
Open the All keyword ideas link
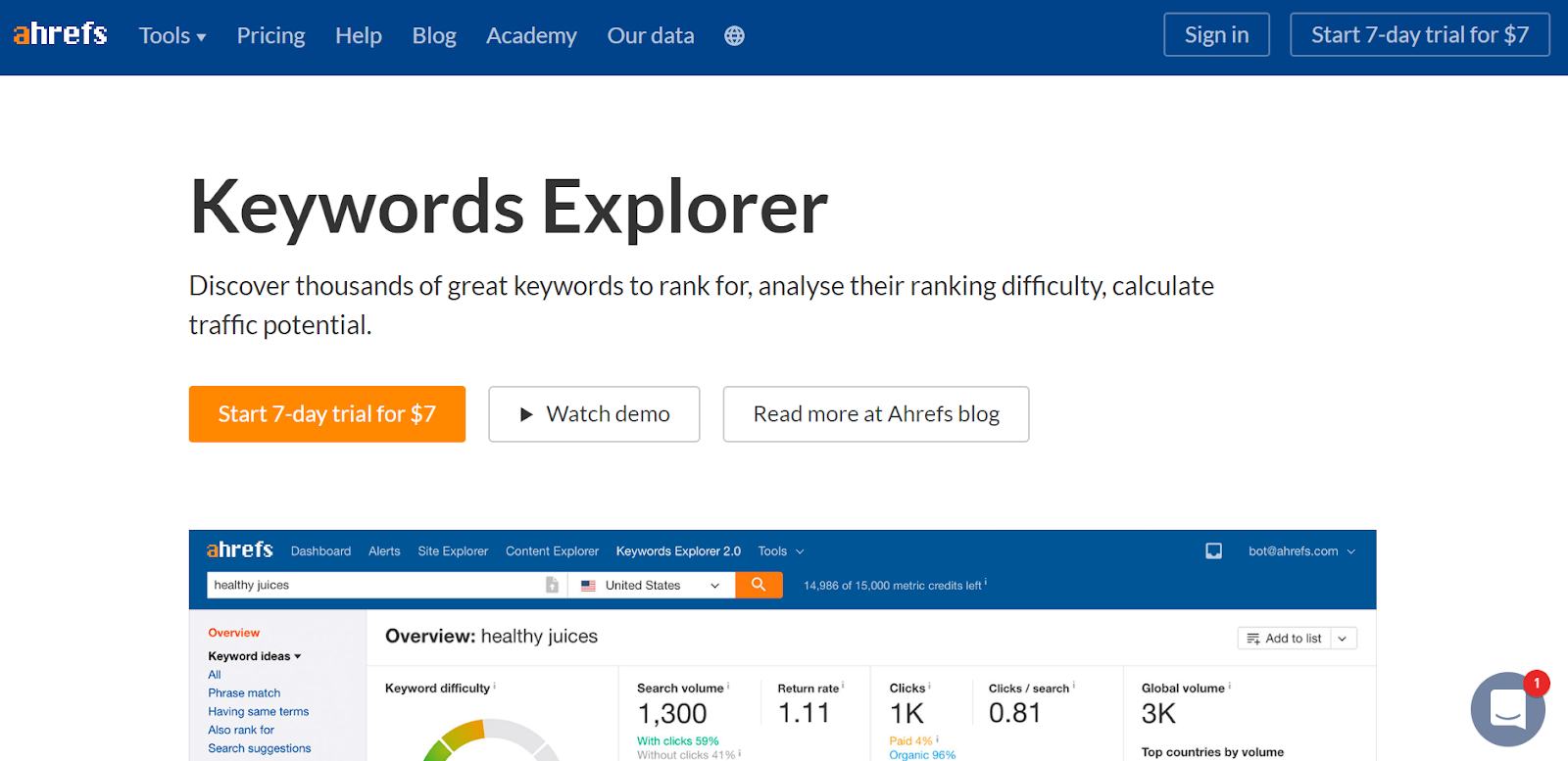[x=215, y=675]
